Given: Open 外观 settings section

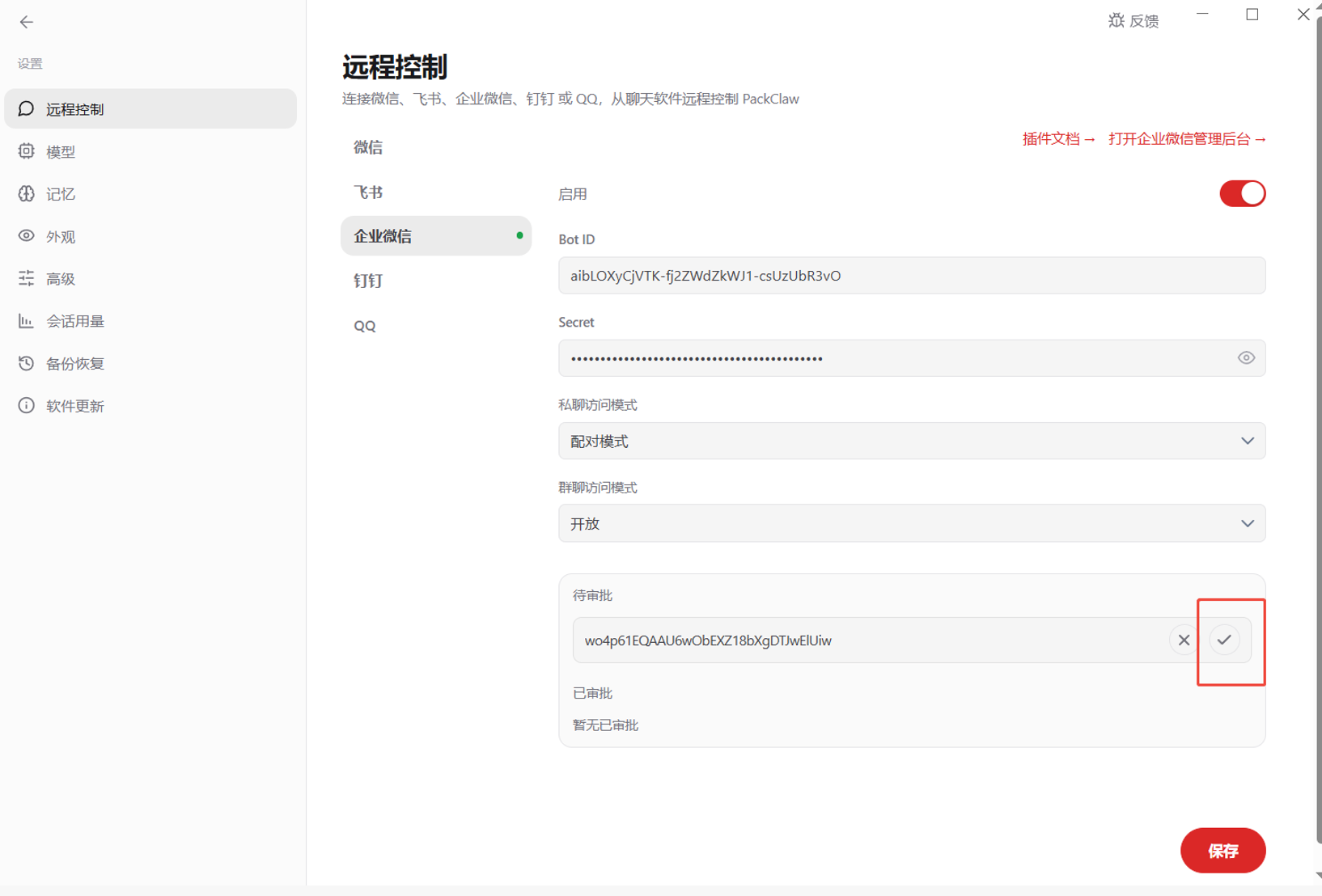Looking at the screenshot, I should (150, 236).
